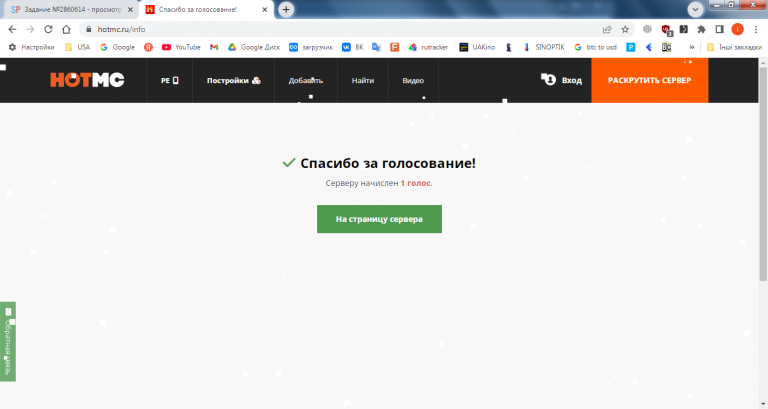
Task: Click the page vertical scrollbar thumb
Action: pos(763,174)
